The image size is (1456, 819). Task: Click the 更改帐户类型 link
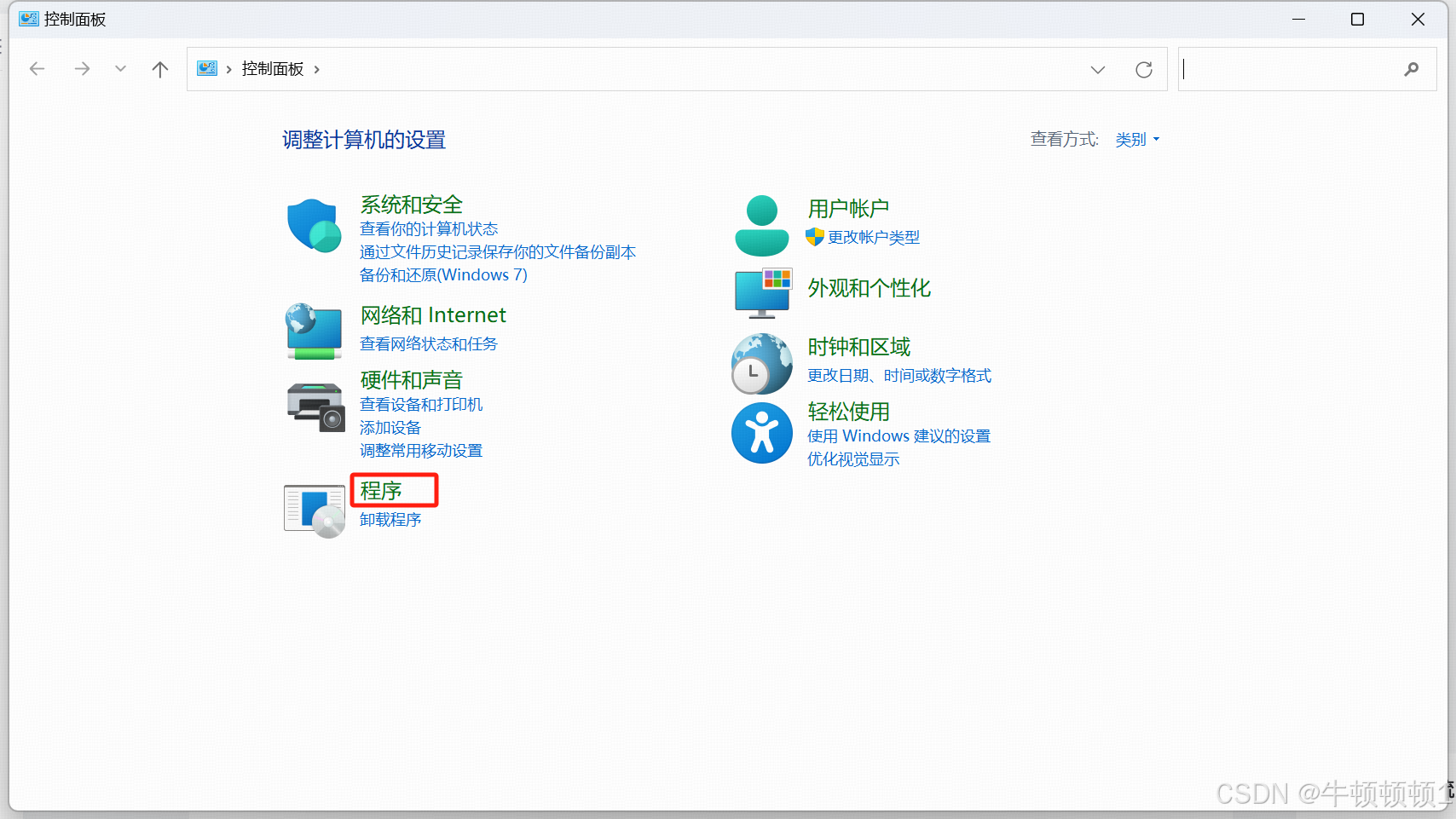874,238
